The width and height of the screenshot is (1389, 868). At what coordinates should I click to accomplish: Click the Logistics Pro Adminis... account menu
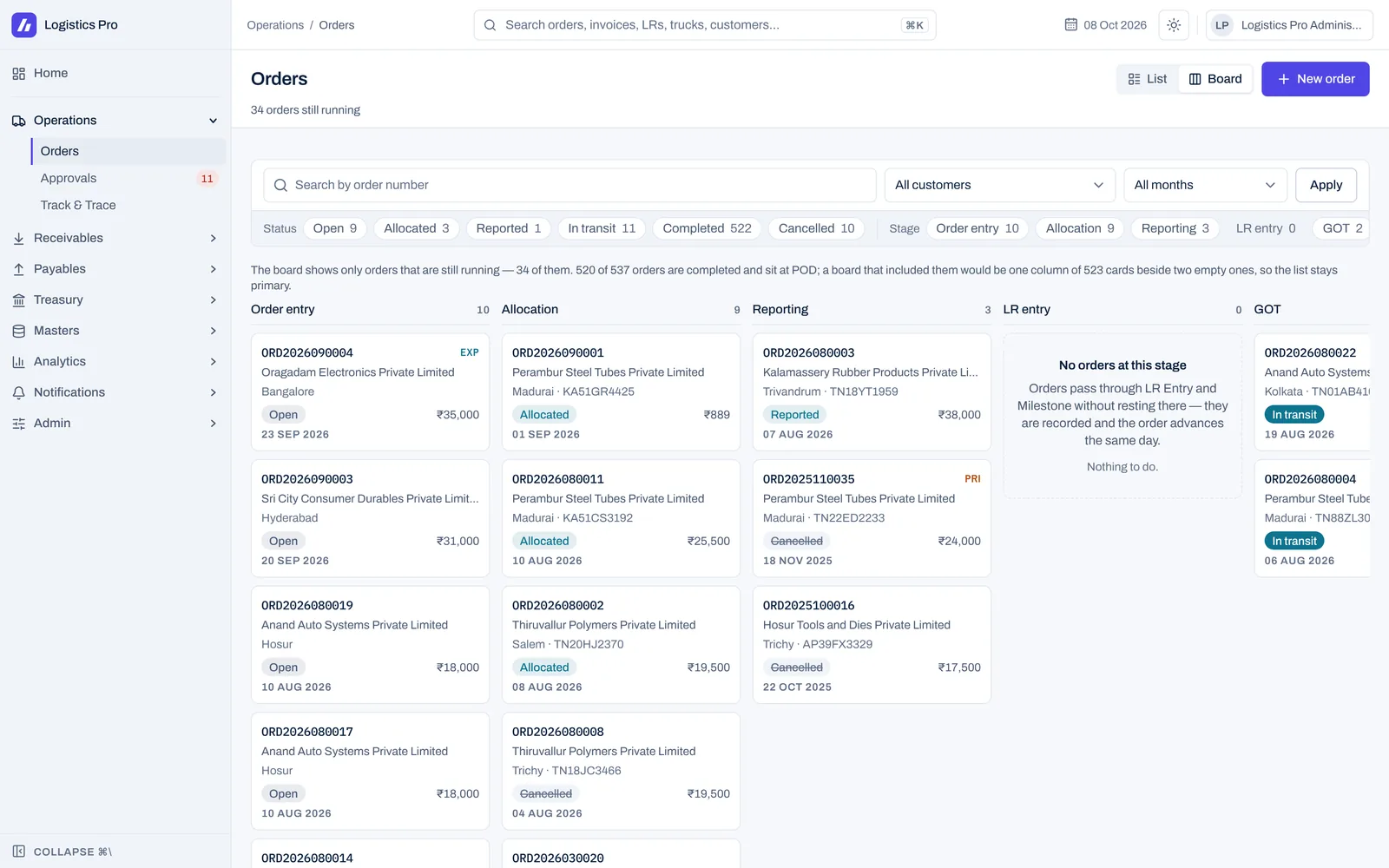(x=1289, y=25)
